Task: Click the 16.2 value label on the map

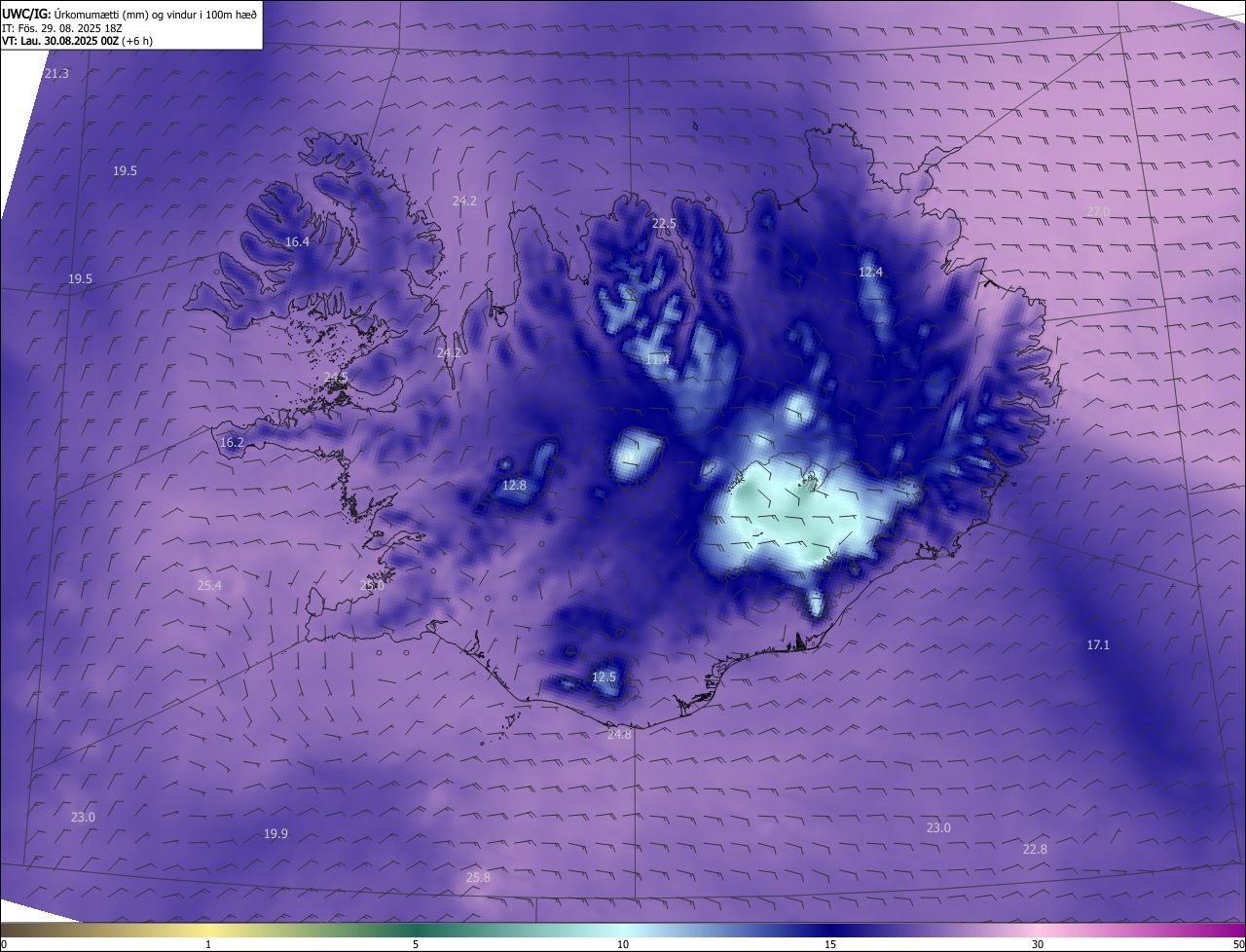Action: click(x=232, y=443)
